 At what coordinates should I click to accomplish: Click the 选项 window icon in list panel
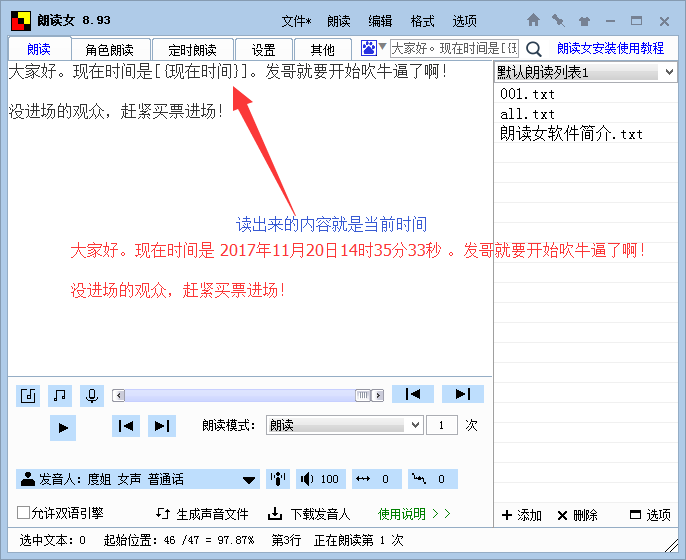pyautogui.click(x=635, y=514)
